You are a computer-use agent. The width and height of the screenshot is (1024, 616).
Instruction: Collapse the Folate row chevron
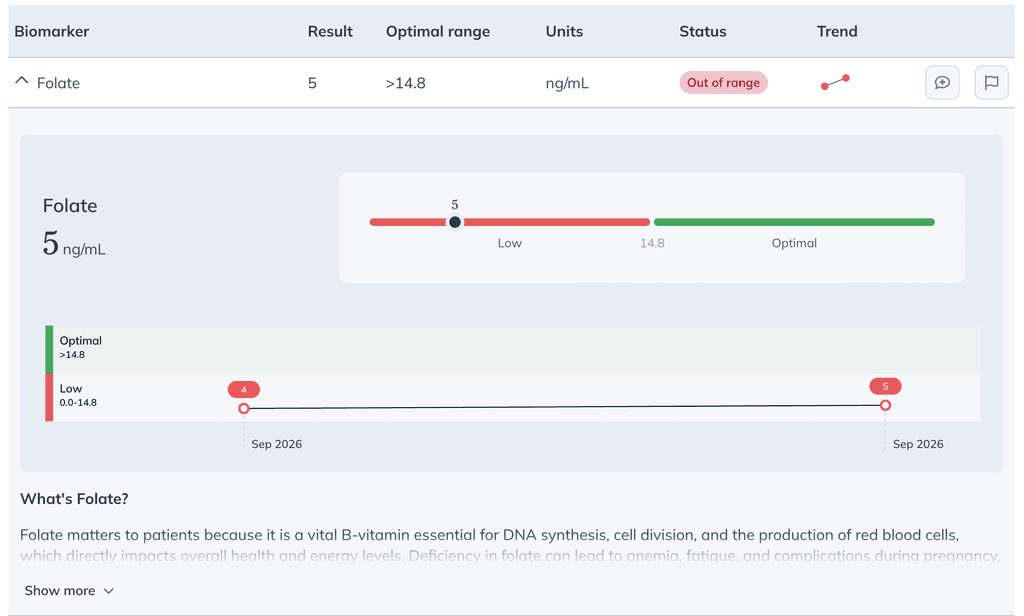(22, 81)
